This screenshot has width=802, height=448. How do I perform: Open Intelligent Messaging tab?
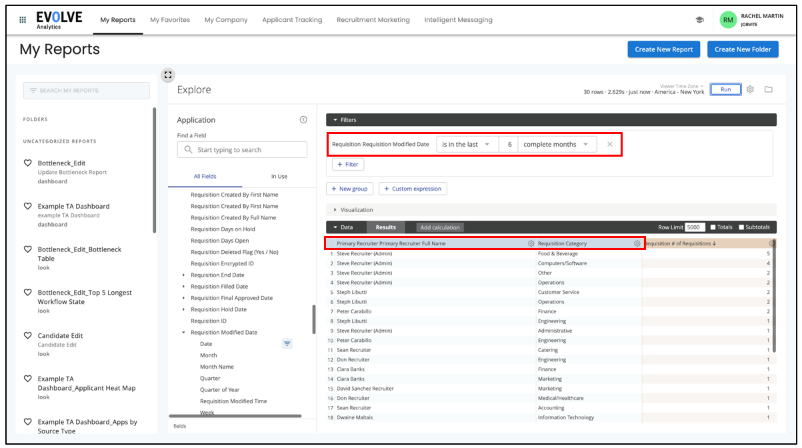[458, 20]
